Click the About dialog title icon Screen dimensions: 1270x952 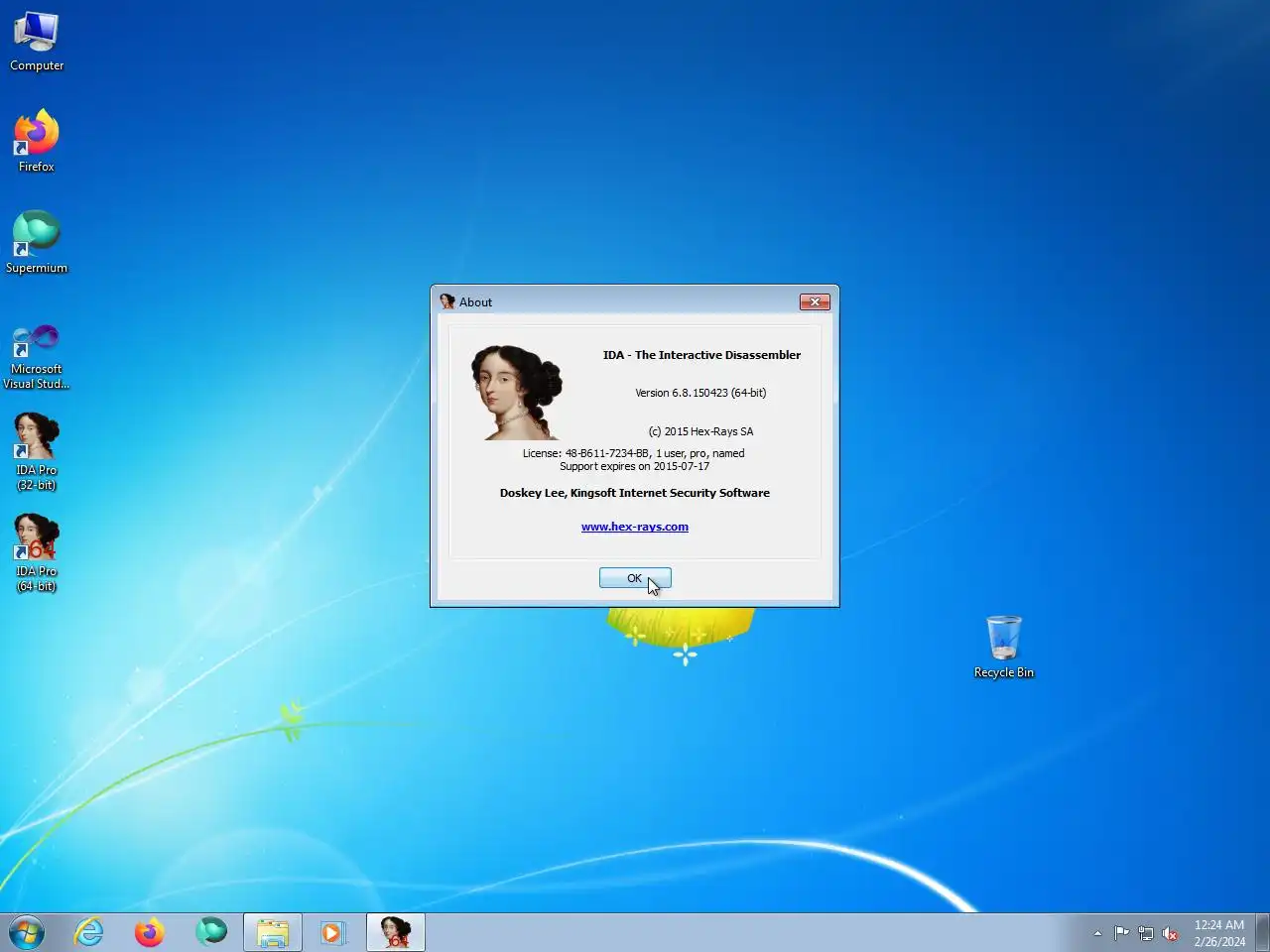[447, 301]
